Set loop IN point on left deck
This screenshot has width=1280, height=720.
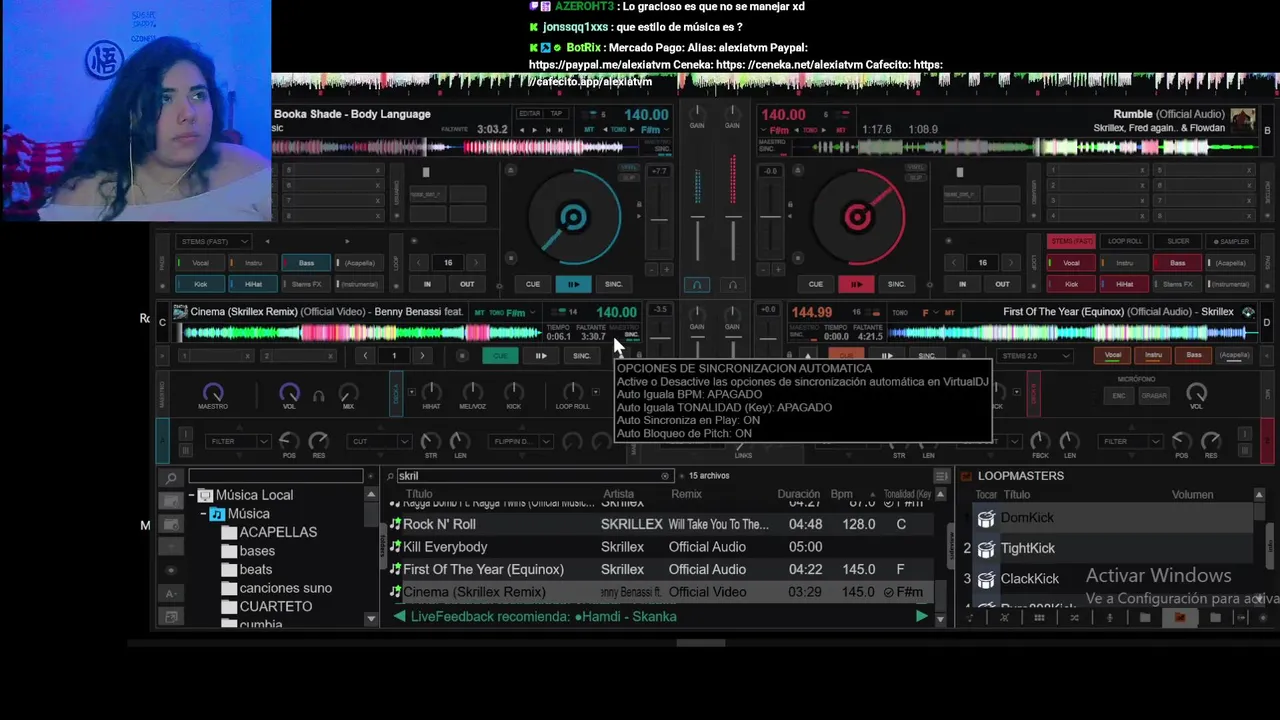coord(427,284)
